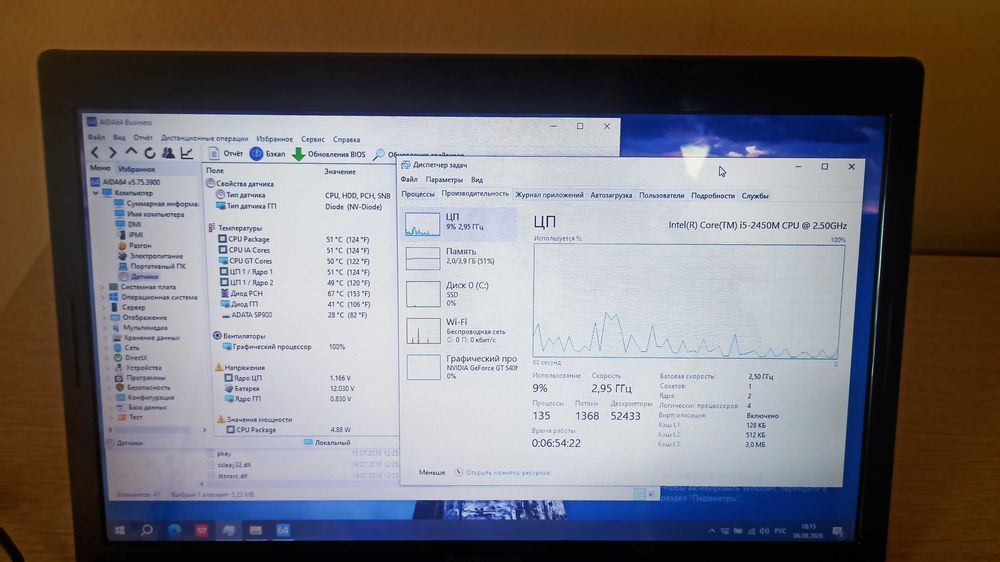Click Обновления BIOS with green arrow

(x=329, y=154)
